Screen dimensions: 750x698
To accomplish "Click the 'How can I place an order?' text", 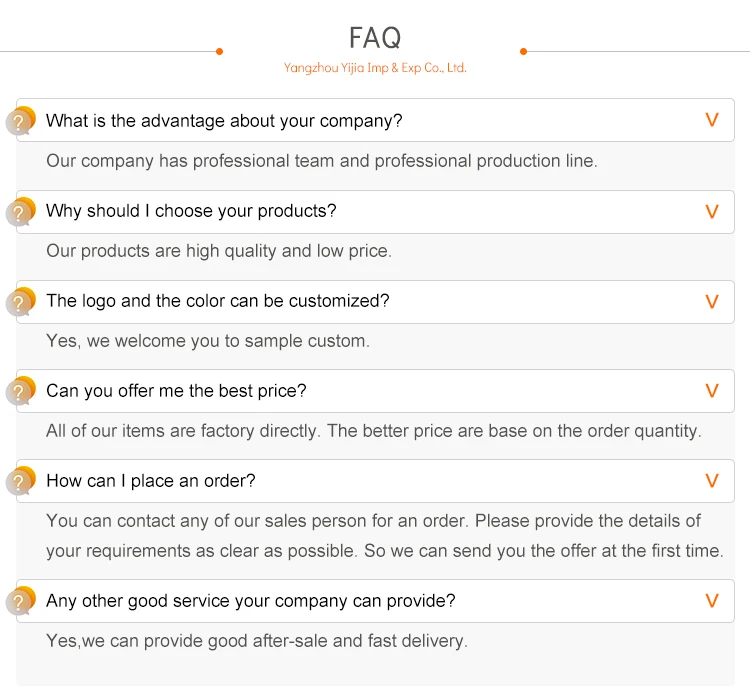I will 151,481.
